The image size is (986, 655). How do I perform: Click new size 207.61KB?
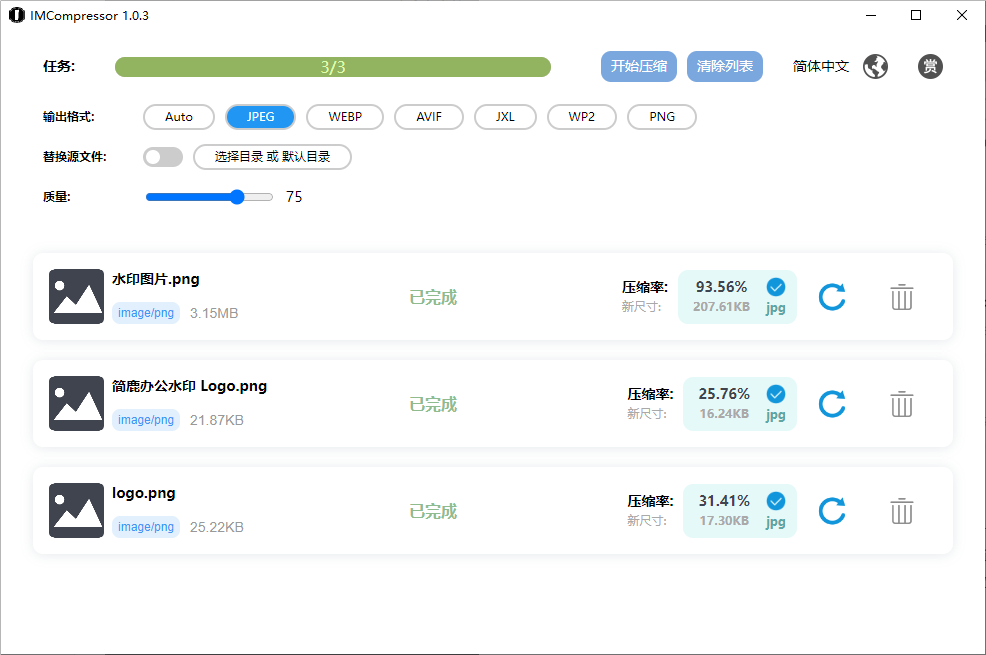(x=721, y=307)
